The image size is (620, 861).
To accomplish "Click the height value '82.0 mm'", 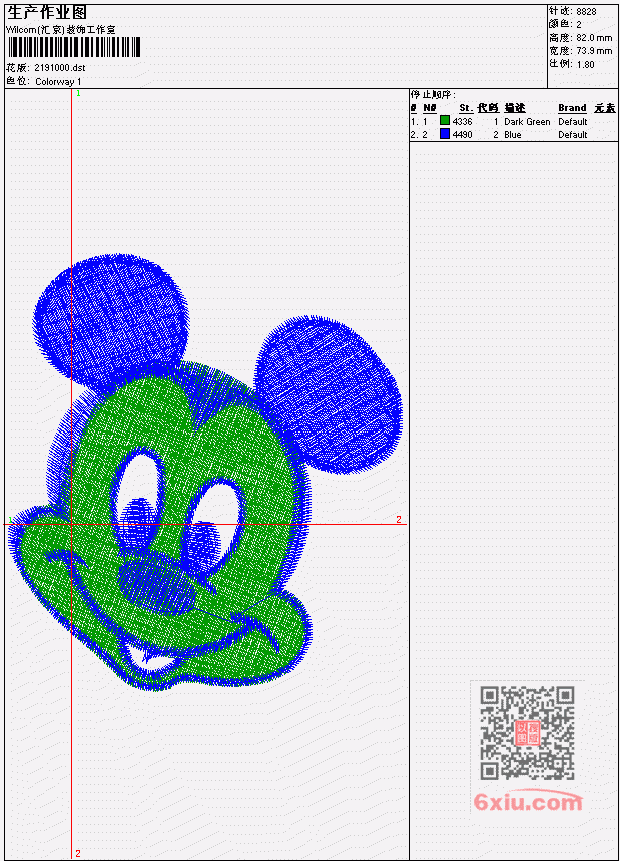I will tap(594, 37).
